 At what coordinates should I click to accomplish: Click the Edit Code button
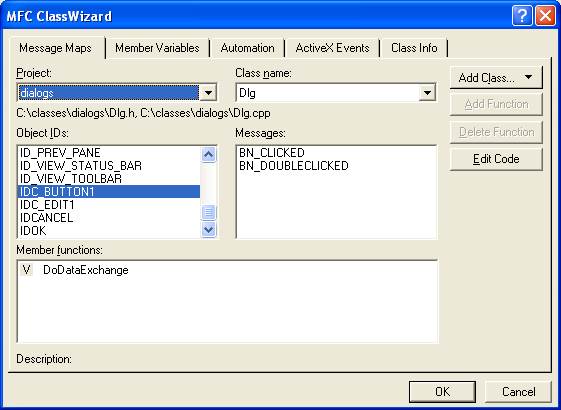point(496,159)
